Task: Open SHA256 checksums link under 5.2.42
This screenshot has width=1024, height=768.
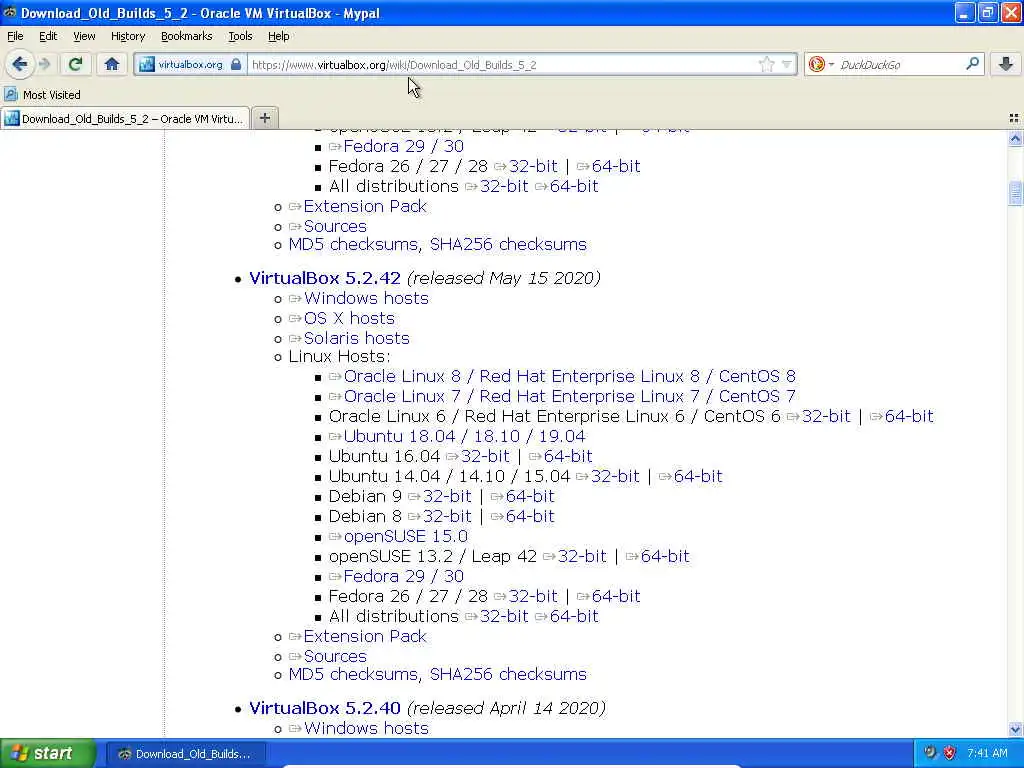Action: pos(508,675)
